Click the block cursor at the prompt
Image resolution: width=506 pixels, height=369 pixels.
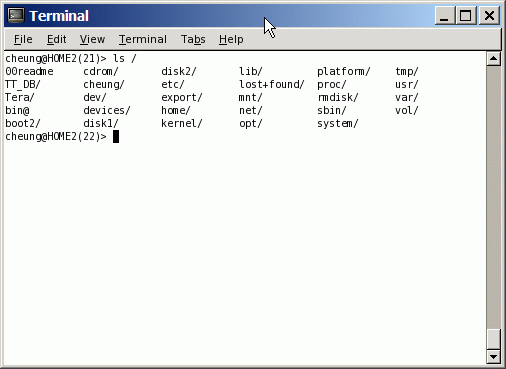coord(116,137)
